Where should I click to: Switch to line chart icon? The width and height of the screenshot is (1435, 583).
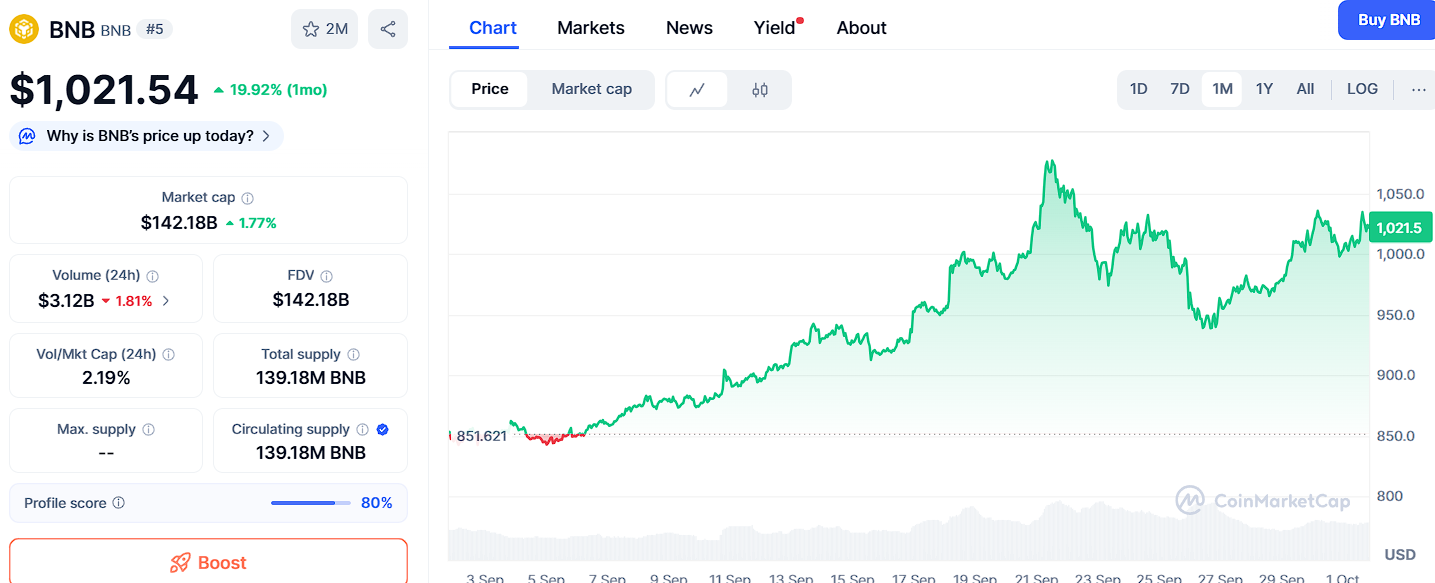698,90
